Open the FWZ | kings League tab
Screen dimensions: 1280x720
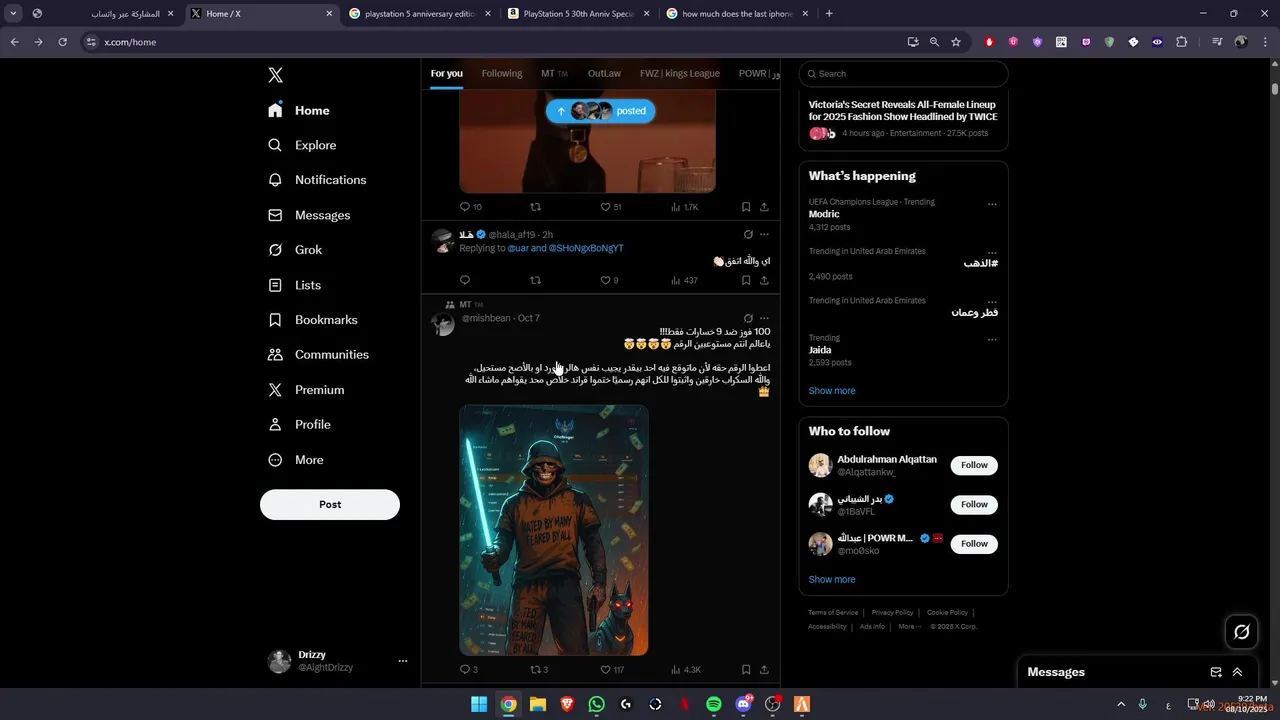tap(680, 73)
